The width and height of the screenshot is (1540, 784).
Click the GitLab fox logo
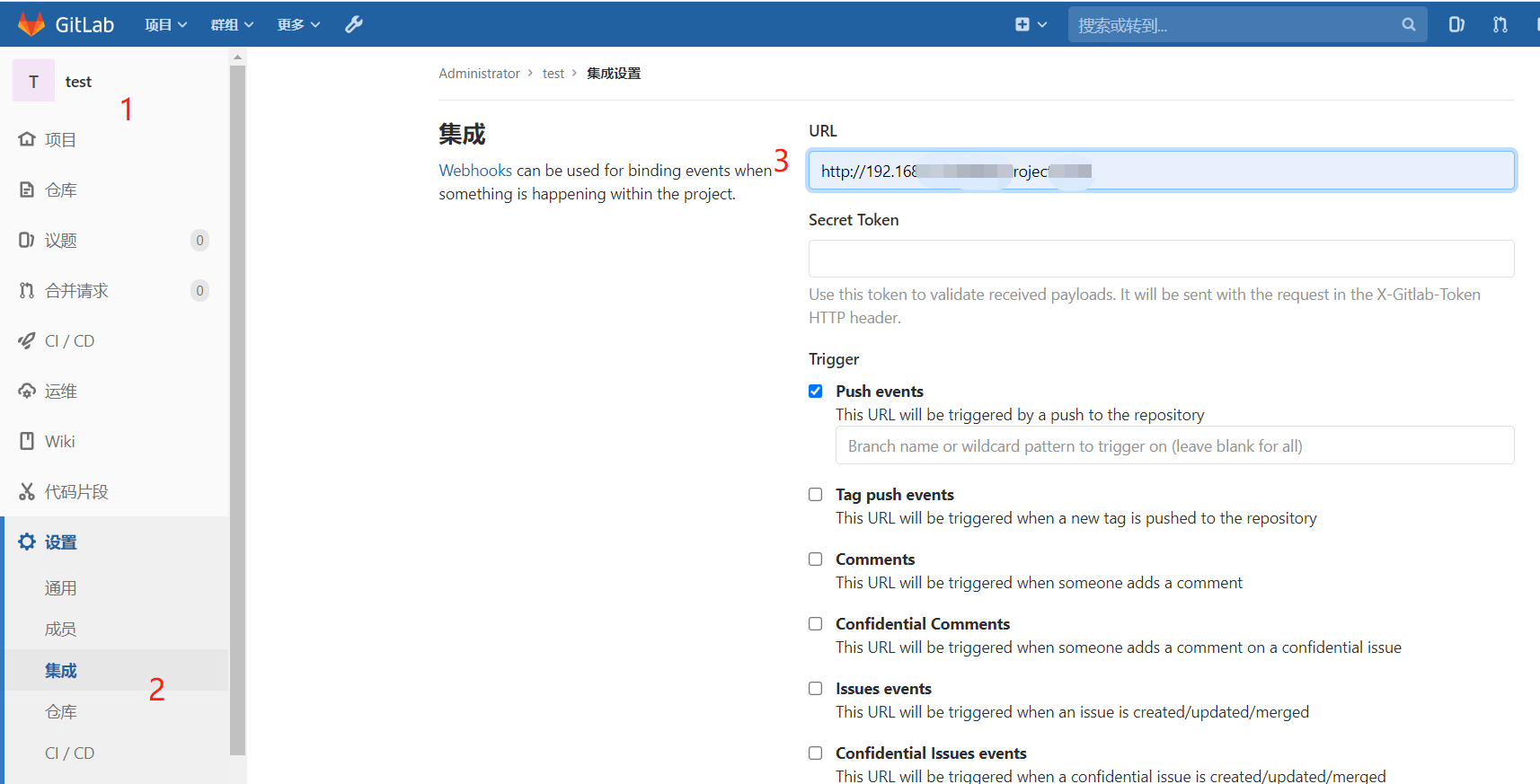tap(31, 24)
